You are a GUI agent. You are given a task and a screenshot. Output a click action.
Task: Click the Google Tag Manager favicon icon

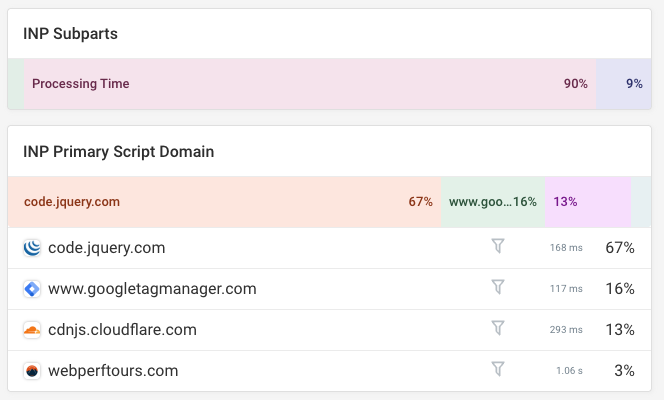tap(32, 289)
